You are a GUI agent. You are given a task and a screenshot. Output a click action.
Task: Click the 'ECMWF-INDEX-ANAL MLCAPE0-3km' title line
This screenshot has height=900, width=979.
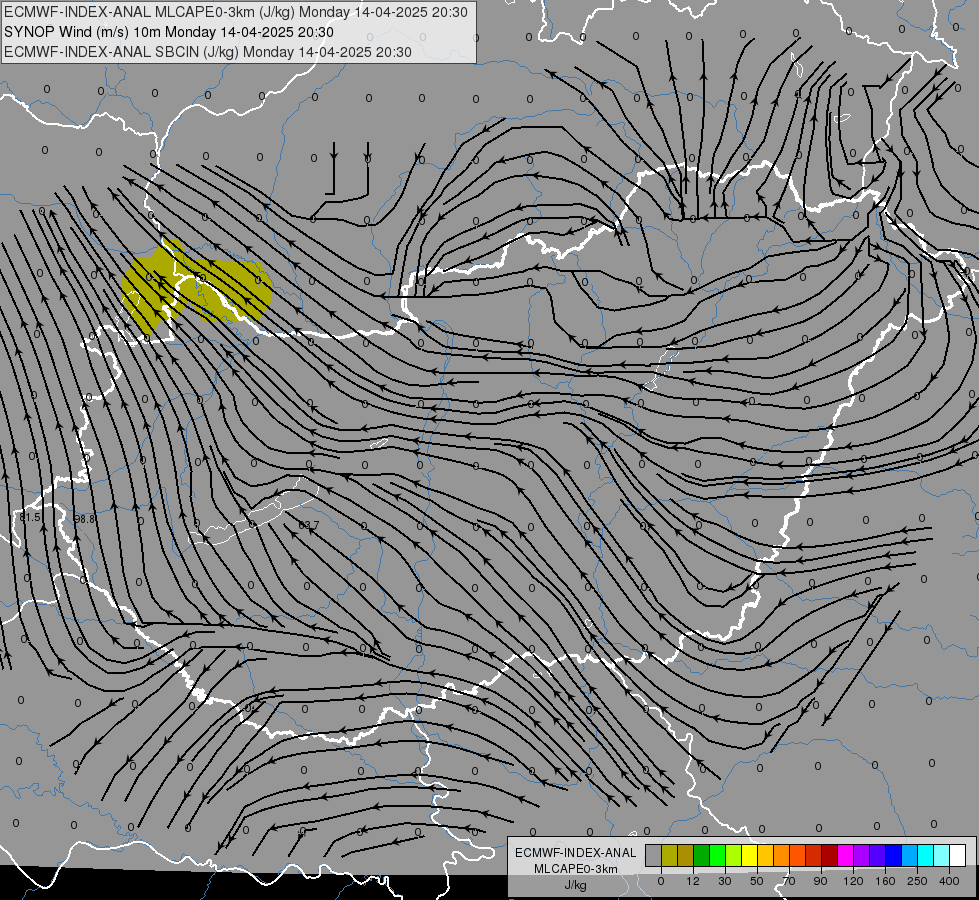tap(235, 12)
